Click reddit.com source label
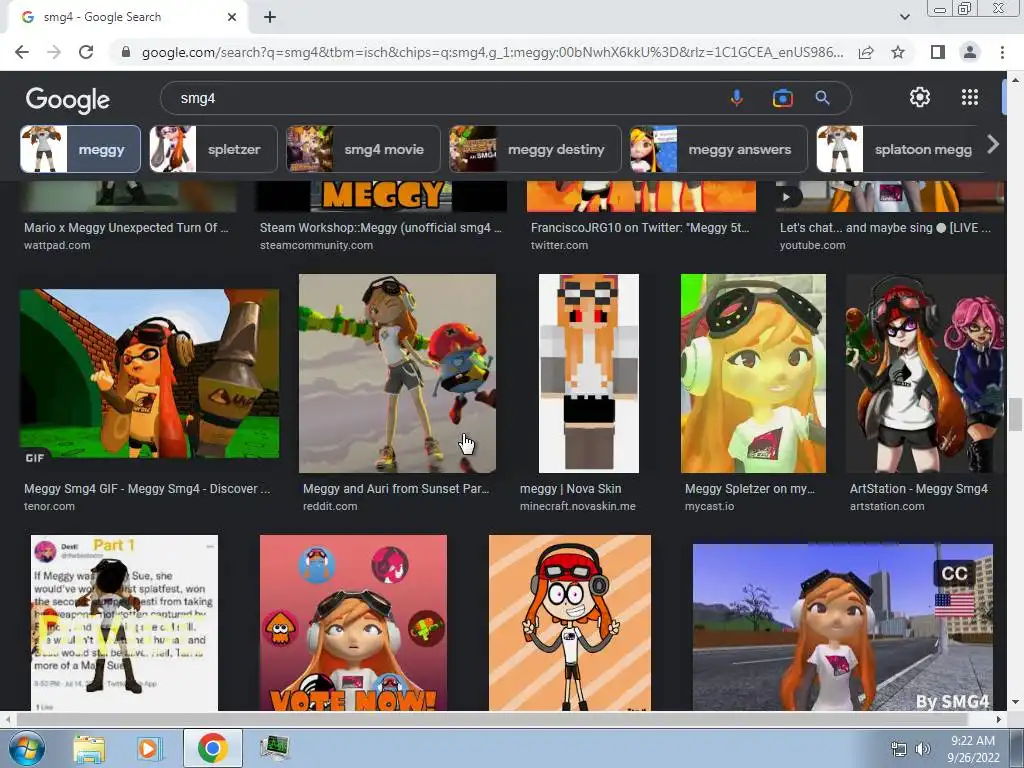This screenshot has width=1024, height=768. [x=330, y=506]
